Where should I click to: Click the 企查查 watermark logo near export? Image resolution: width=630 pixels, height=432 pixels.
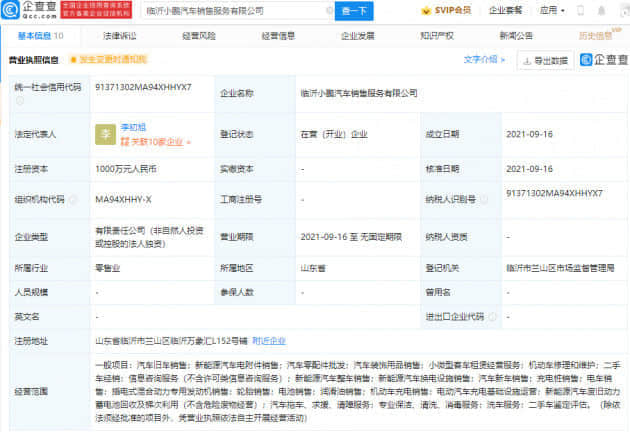[604, 60]
